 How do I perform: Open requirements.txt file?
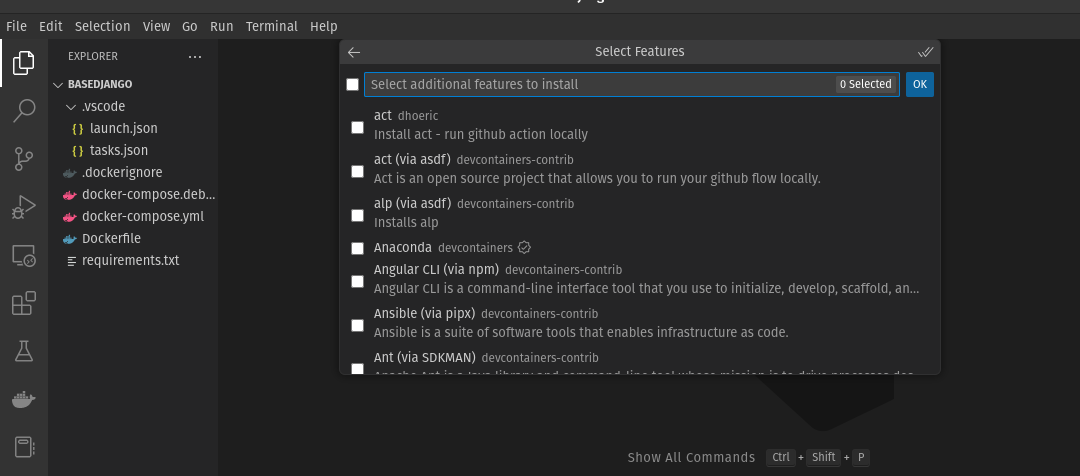click(130, 261)
